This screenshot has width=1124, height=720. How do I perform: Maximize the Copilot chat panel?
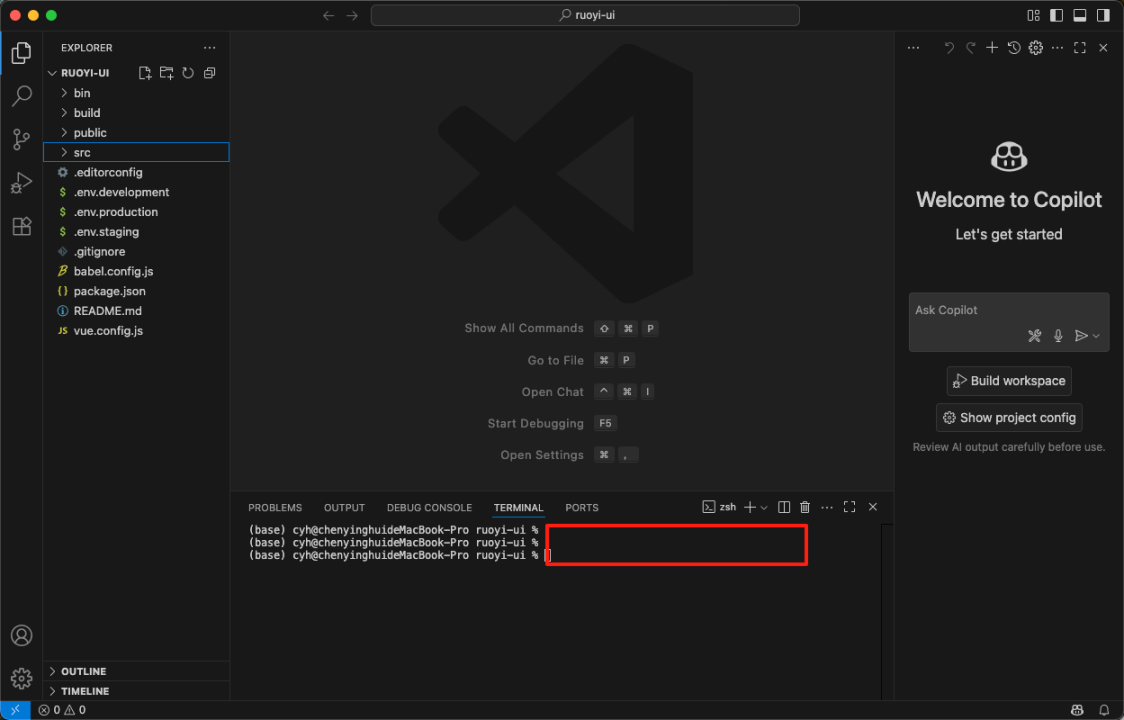click(x=1080, y=48)
